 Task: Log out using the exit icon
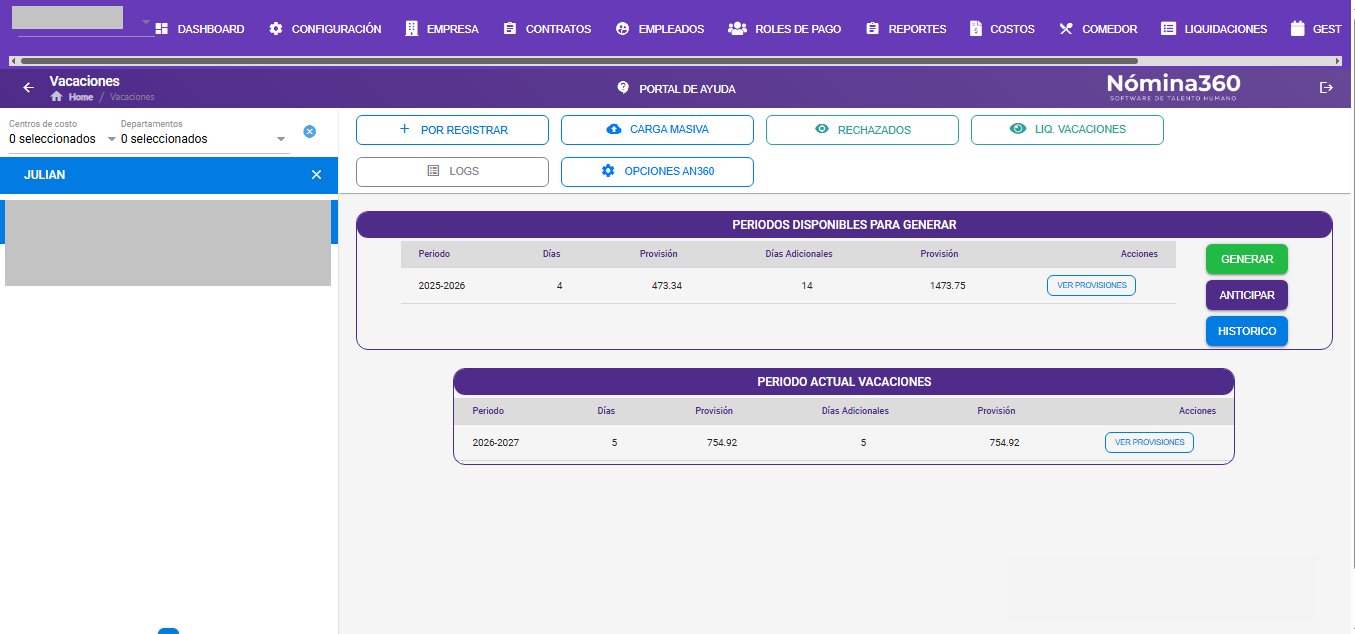tap(1326, 88)
